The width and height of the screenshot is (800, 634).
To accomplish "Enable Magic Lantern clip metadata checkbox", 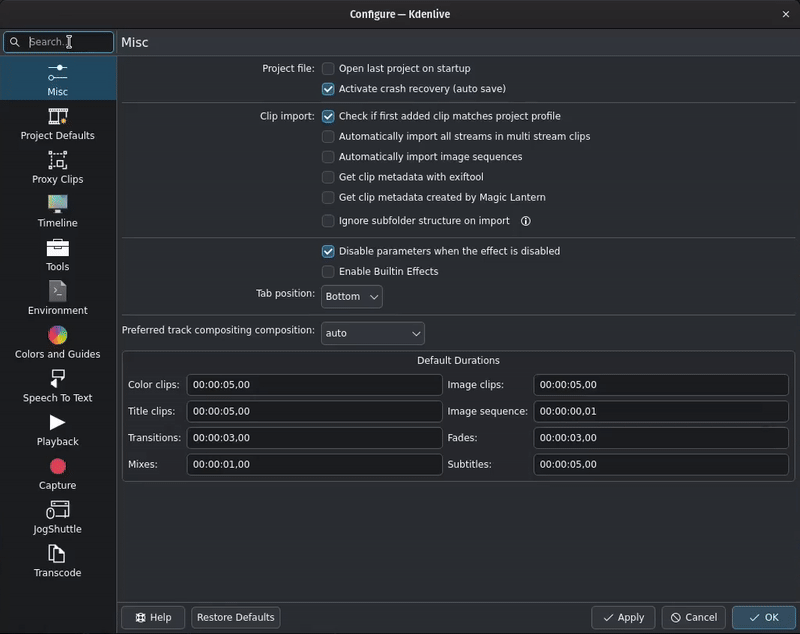I will 328,197.
